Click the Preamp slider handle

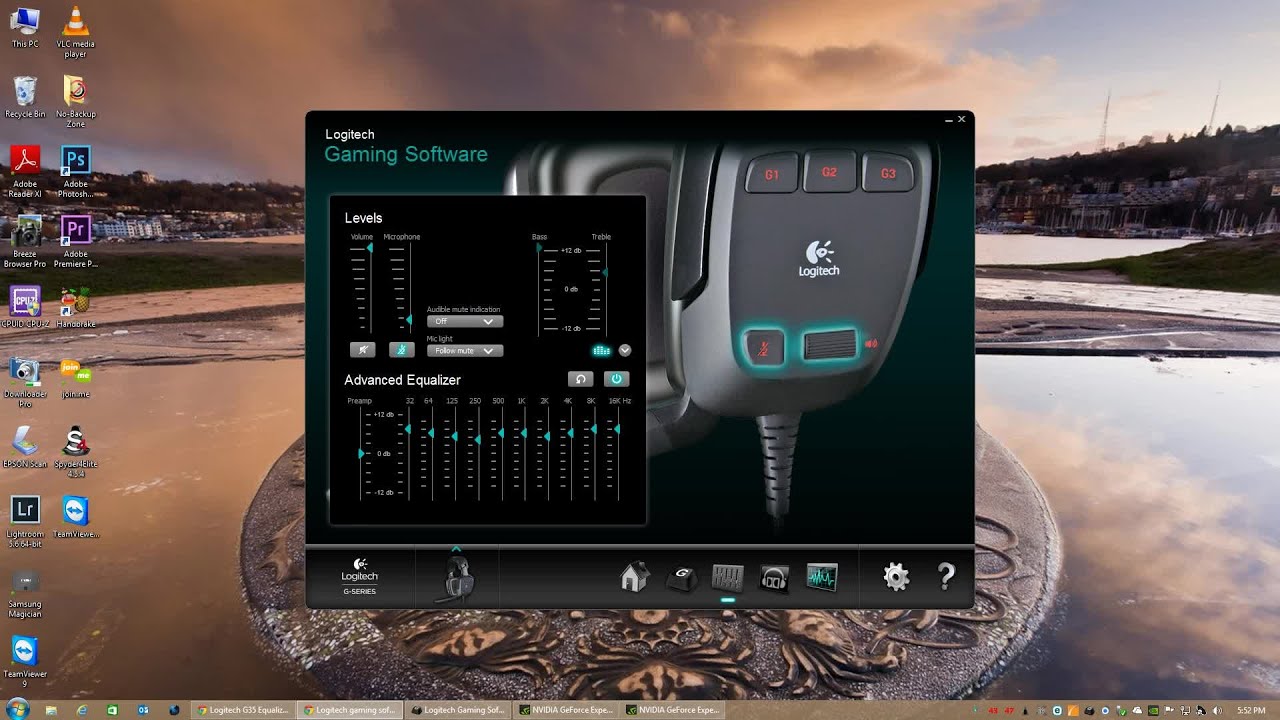point(361,454)
